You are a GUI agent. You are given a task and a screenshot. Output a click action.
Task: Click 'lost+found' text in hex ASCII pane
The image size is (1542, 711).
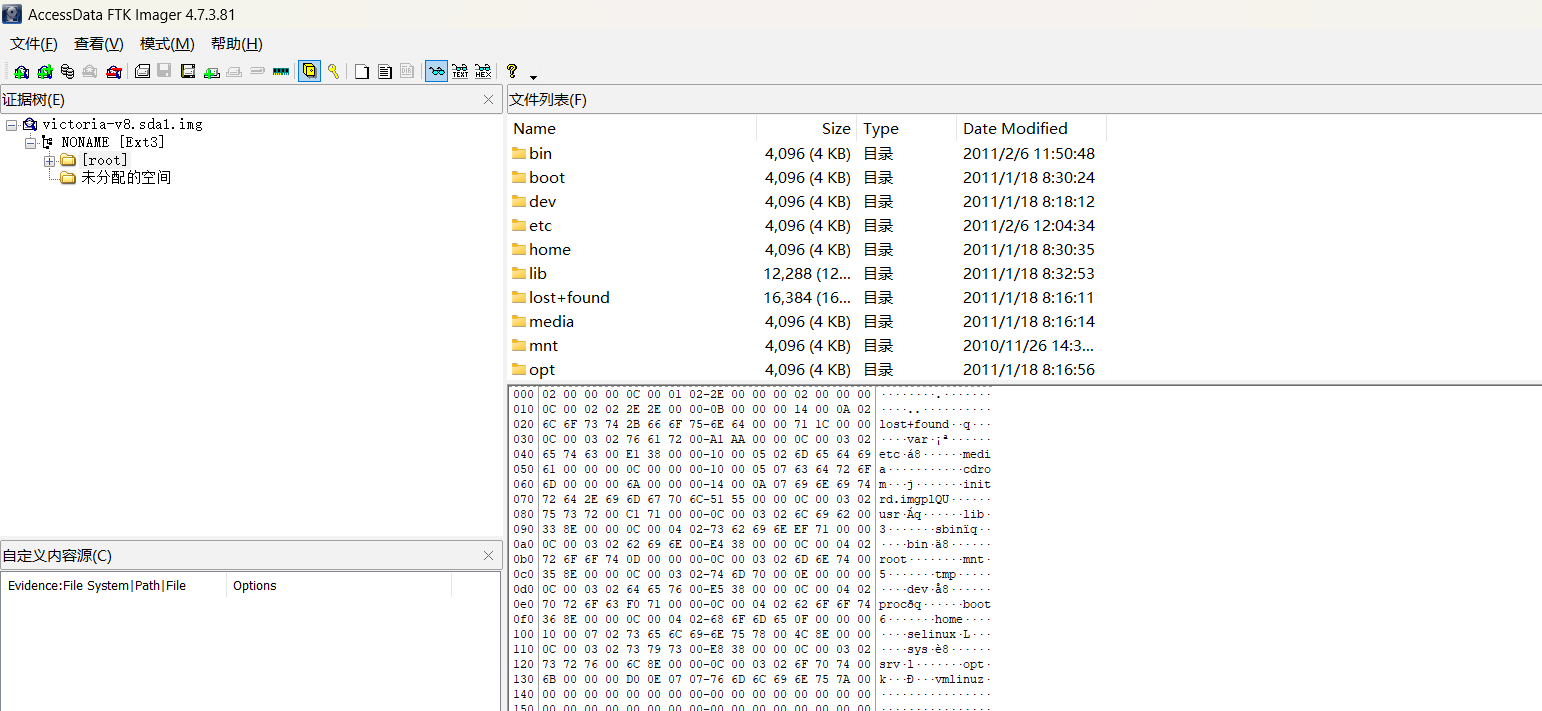pyautogui.click(x=914, y=424)
